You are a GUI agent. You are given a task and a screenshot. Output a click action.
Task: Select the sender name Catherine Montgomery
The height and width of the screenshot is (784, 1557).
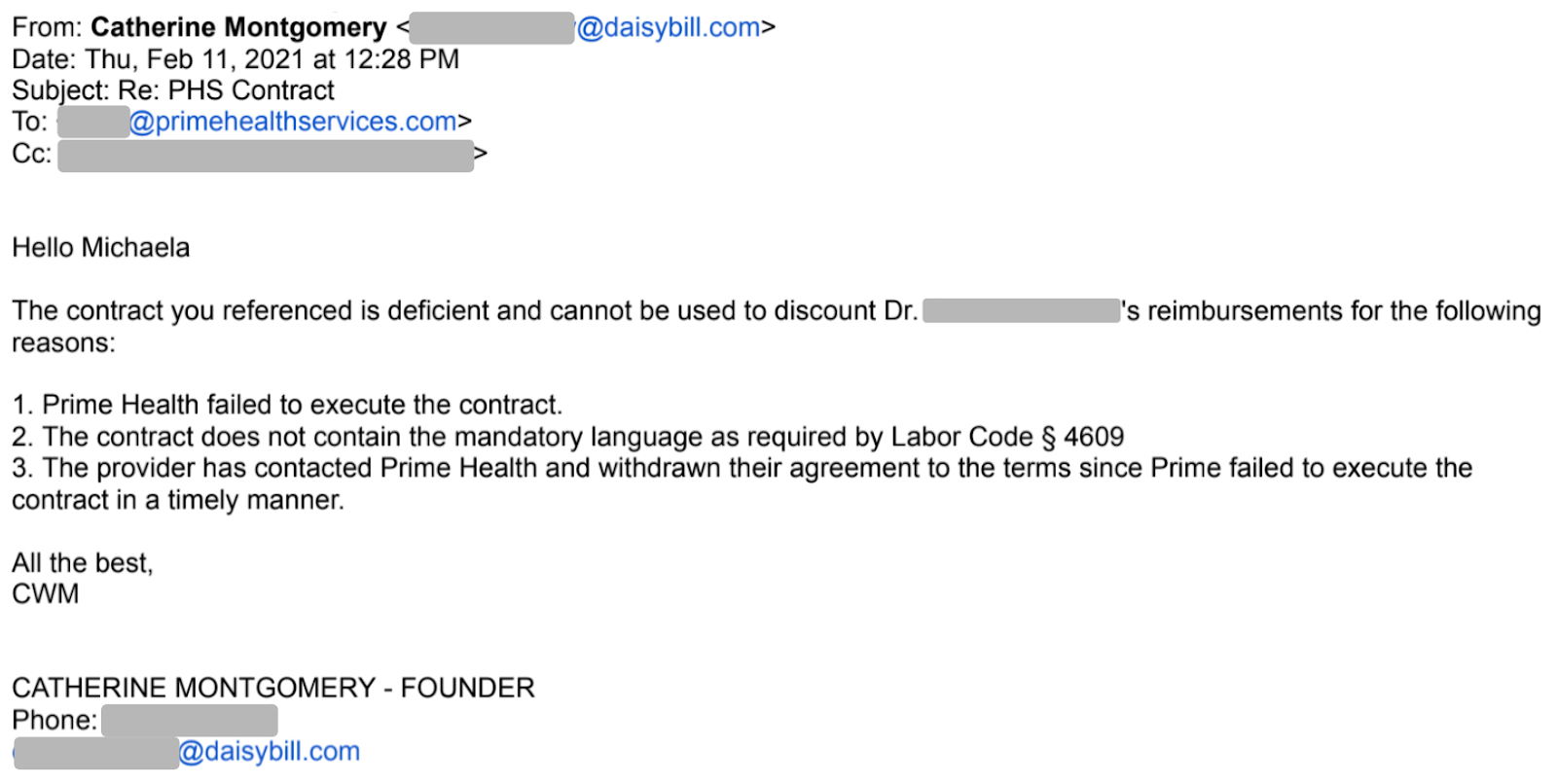pos(239,27)
